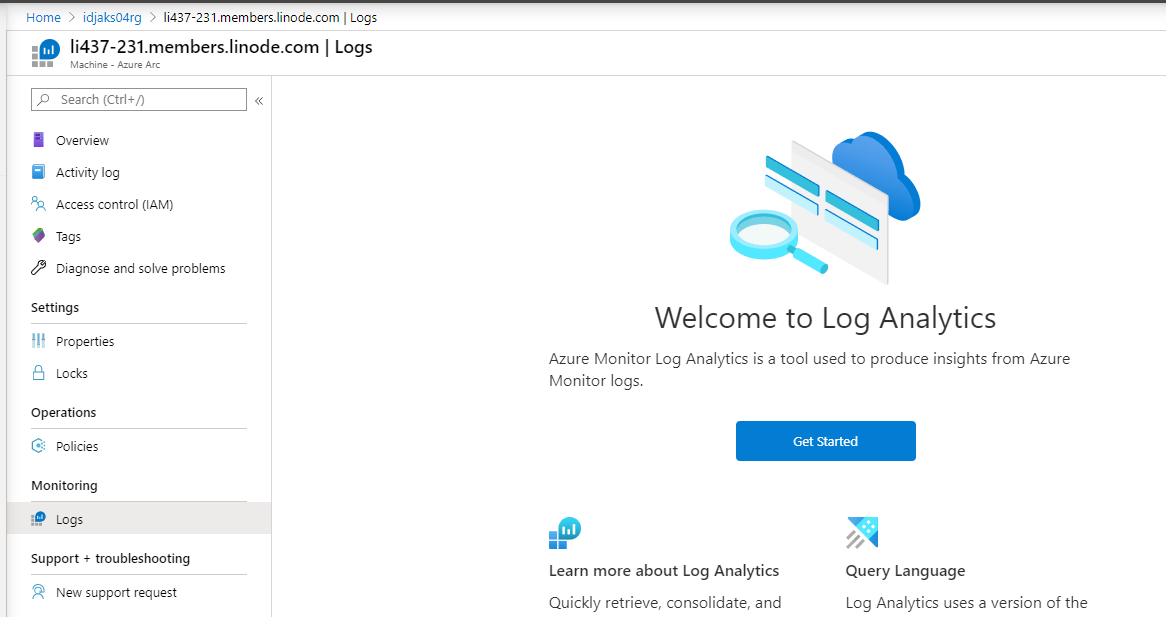Click the Learn more about Log Analytics icon
The height and width of the screenshot is (617, 1166).
click(564, 533)
